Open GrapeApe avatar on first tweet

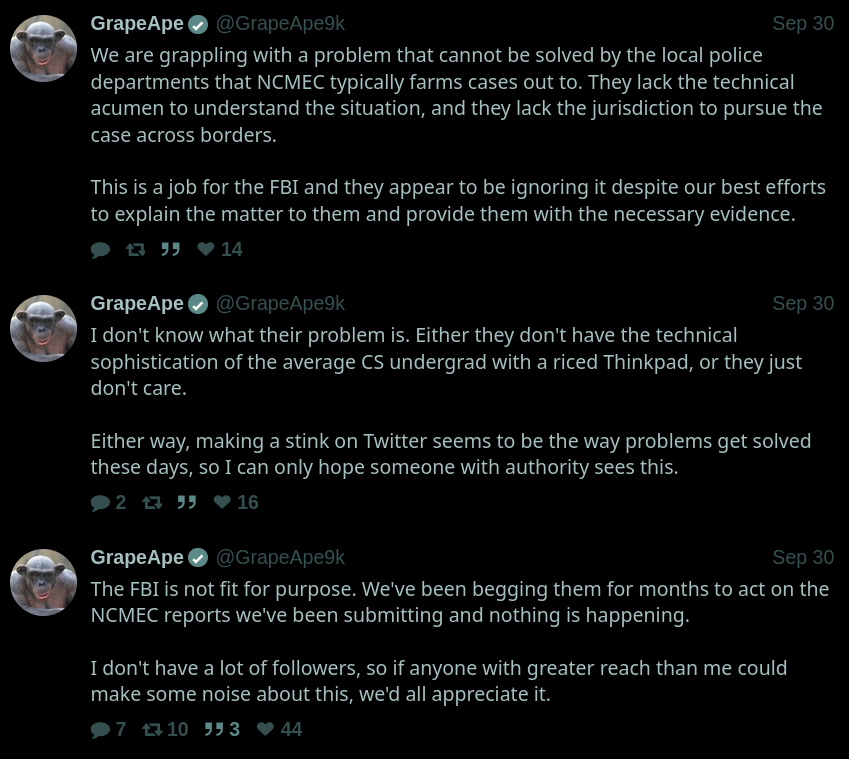coord(43,48)
